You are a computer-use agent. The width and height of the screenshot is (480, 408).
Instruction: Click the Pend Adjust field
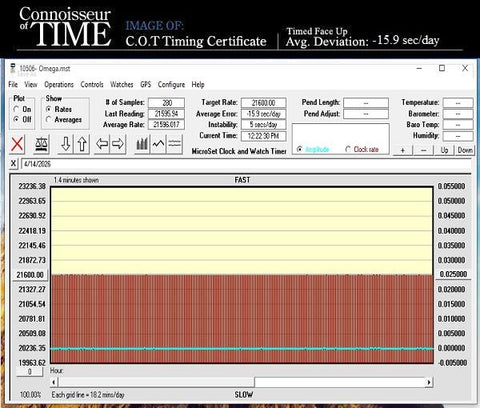tap(366, 114)
